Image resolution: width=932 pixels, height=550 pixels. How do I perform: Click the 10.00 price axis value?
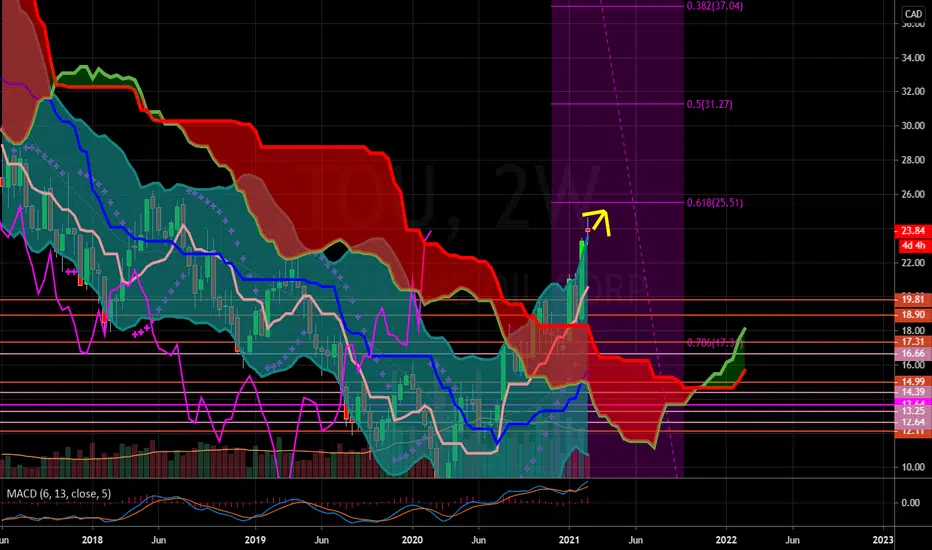[x=912, y=467]
